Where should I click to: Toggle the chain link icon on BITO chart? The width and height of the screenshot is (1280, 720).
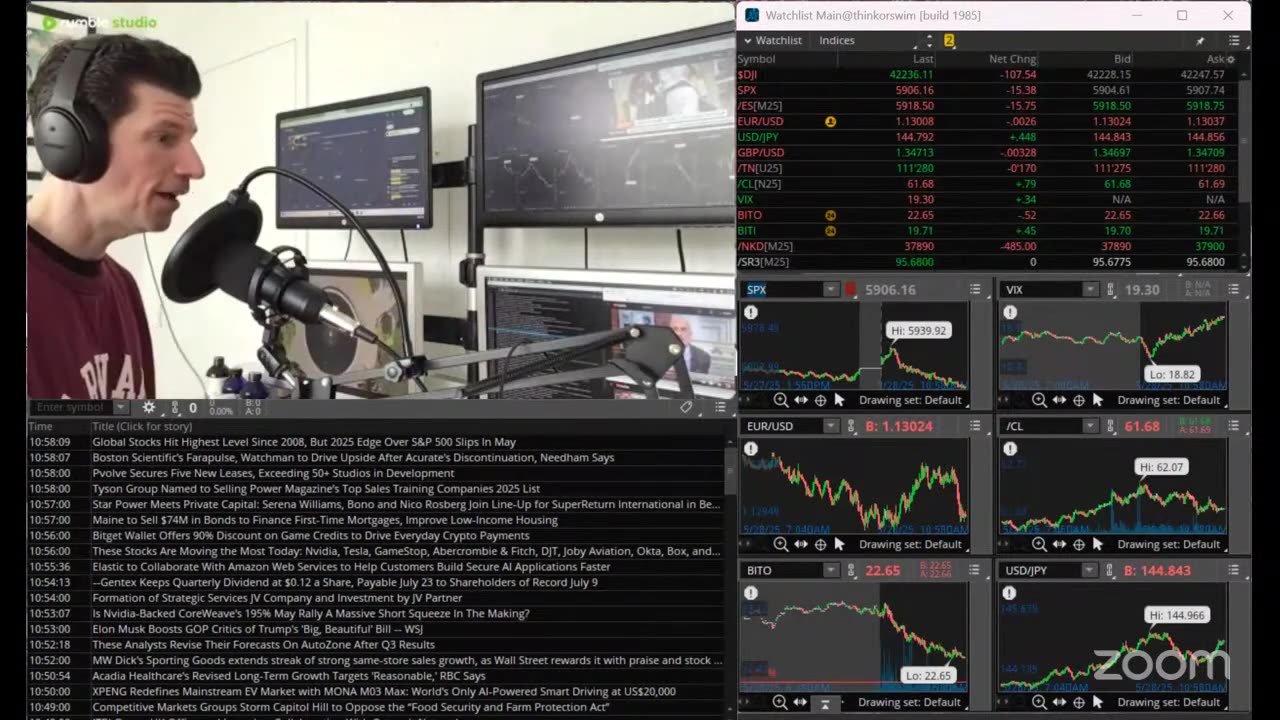point(853,570)
